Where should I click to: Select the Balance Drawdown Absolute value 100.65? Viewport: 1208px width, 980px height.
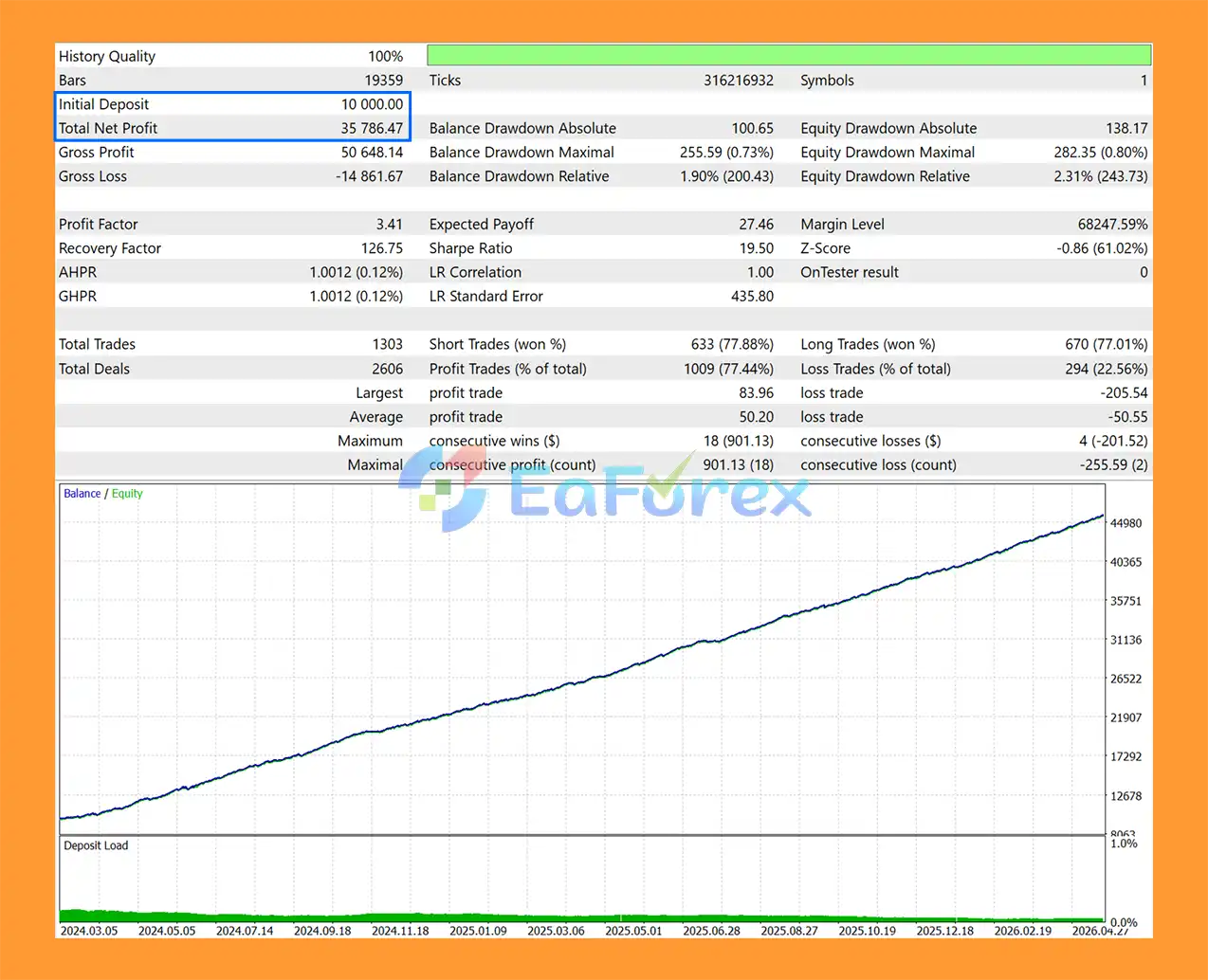[x=753, y=128]
